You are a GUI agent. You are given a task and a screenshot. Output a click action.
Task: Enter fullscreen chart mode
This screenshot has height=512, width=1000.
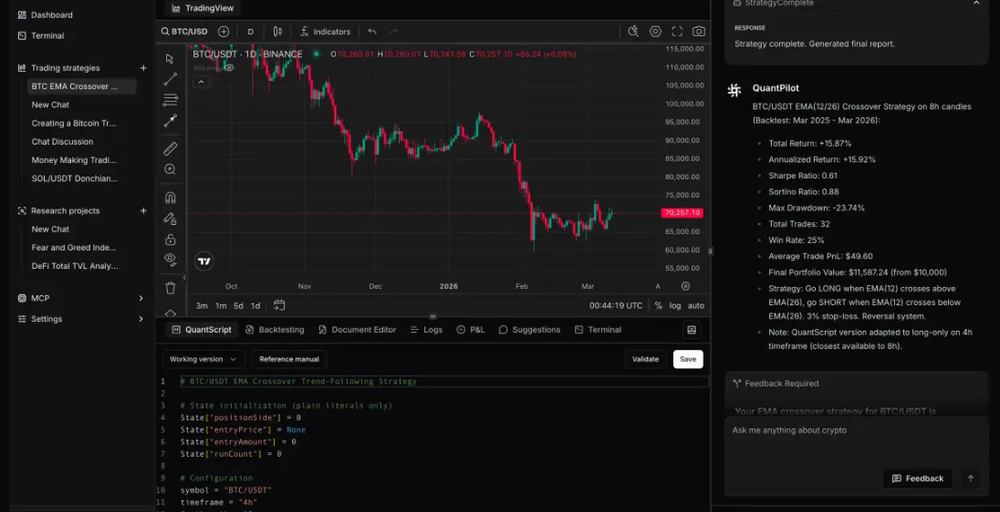pos(677,31)
